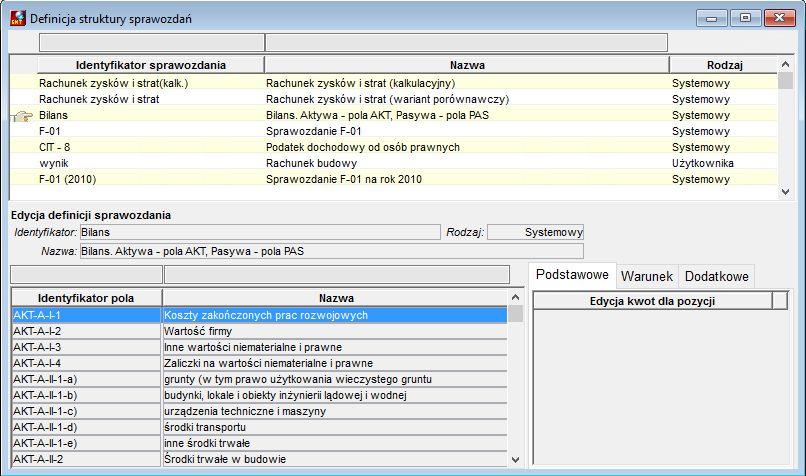Select field AKT-A-I-2
The height and width of the screenshot is (476, 806).
click(x=86, y=331)
